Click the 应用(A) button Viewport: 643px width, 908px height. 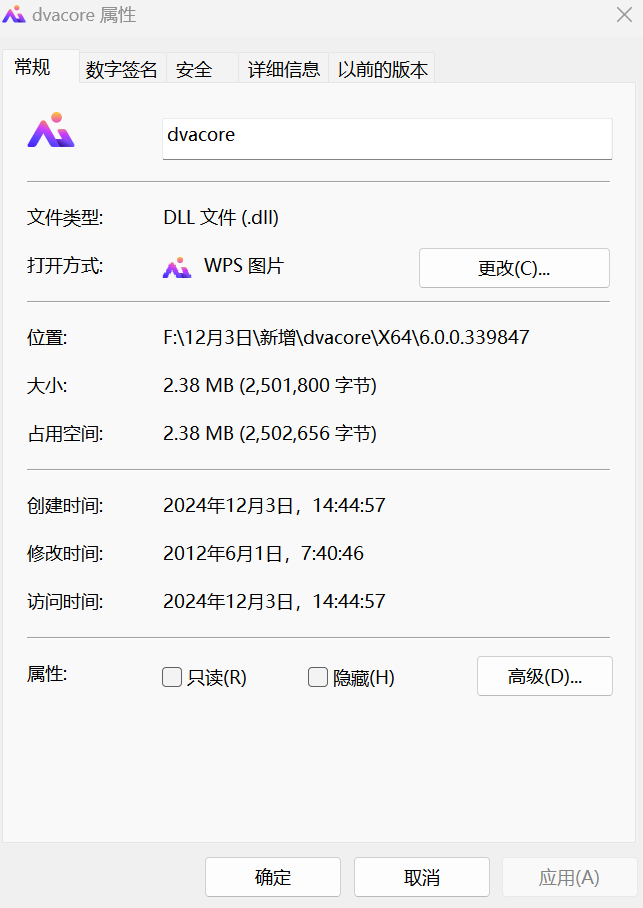569,877
